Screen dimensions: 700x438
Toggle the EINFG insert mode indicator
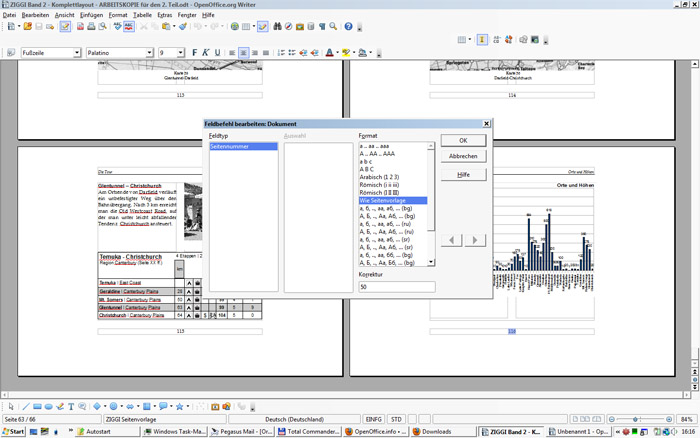373,419
